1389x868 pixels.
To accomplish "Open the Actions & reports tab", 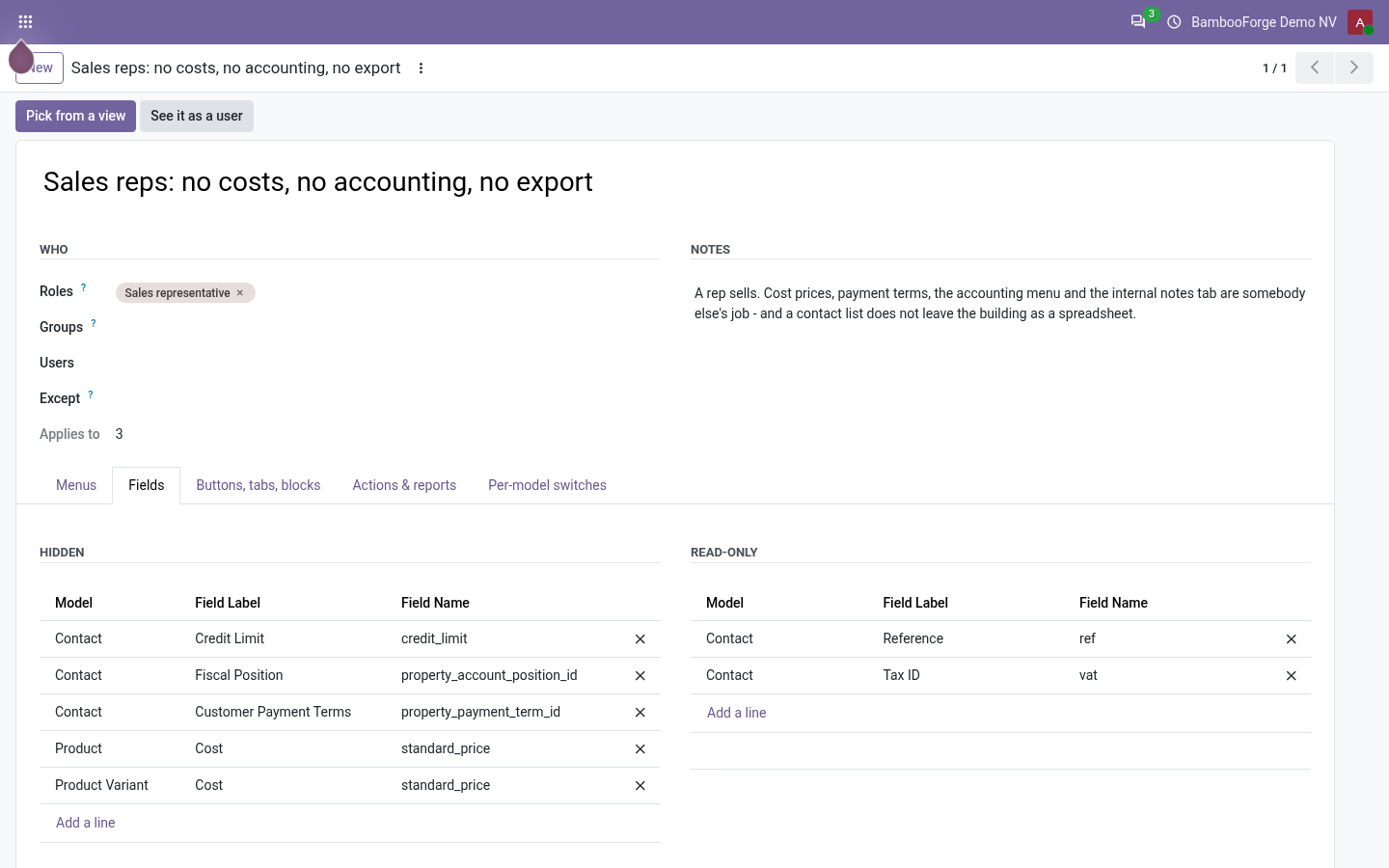I will (404, 485).
